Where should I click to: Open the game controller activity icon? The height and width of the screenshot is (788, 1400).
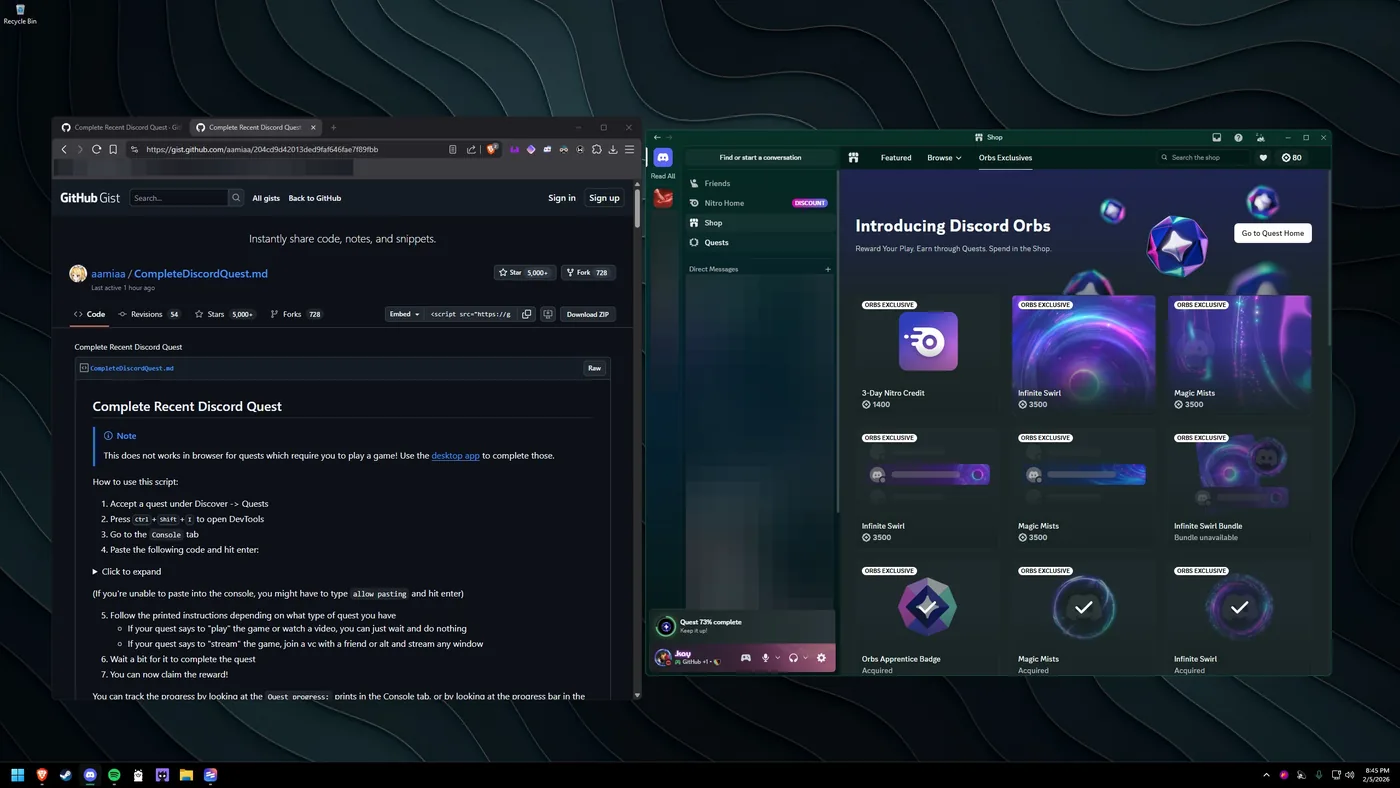coord(745,658)
